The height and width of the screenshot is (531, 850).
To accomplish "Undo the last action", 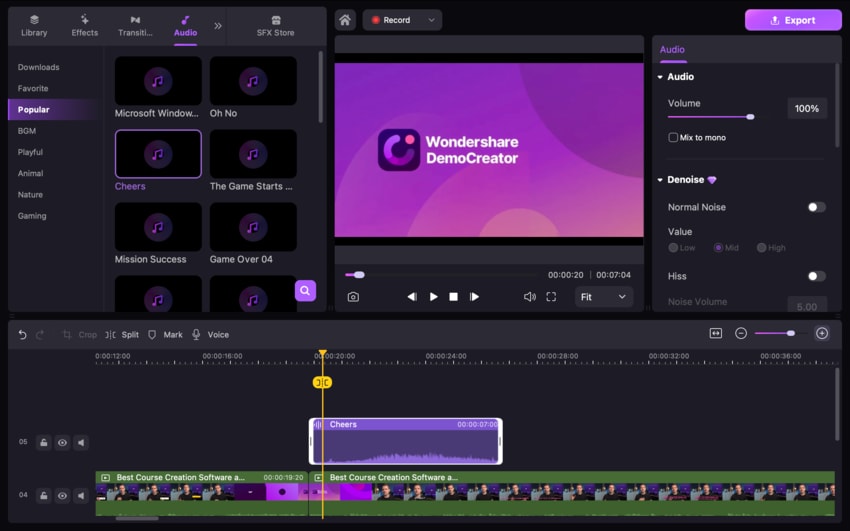I will 22,335.
